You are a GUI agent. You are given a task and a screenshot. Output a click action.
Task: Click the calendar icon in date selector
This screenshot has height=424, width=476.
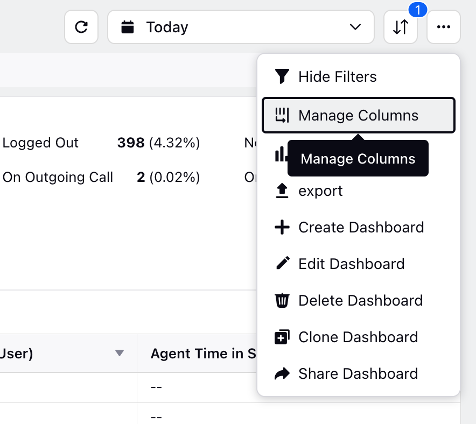point(127,27)
